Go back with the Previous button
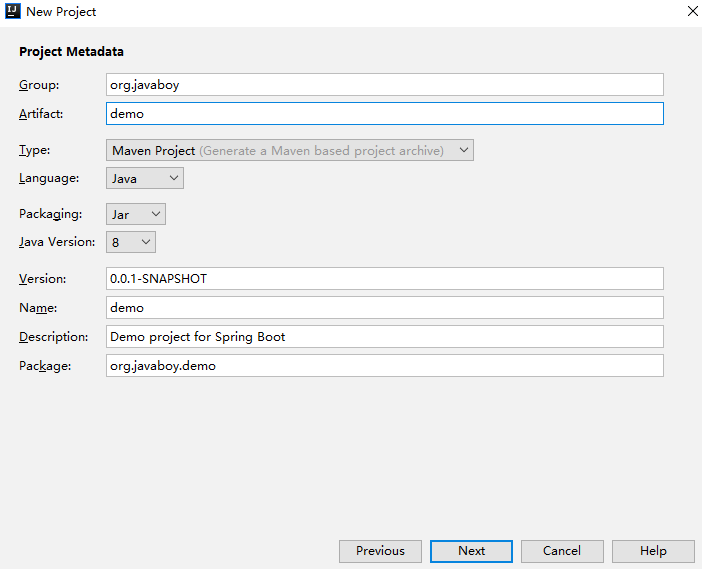The image size is (702, 569). 380,551
